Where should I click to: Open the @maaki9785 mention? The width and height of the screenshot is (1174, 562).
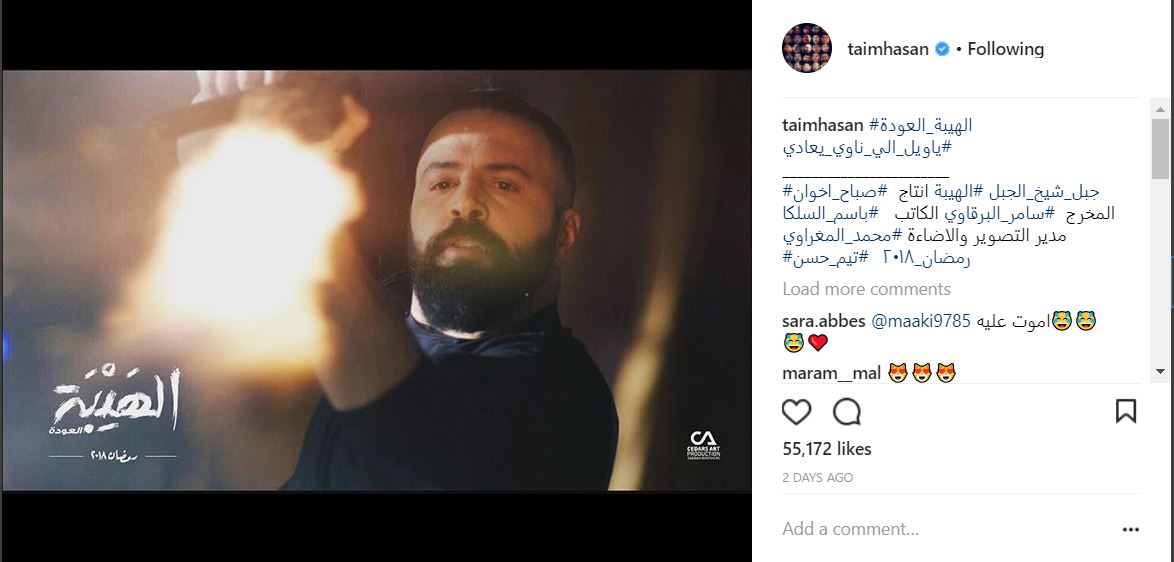[x=921, y=321]
